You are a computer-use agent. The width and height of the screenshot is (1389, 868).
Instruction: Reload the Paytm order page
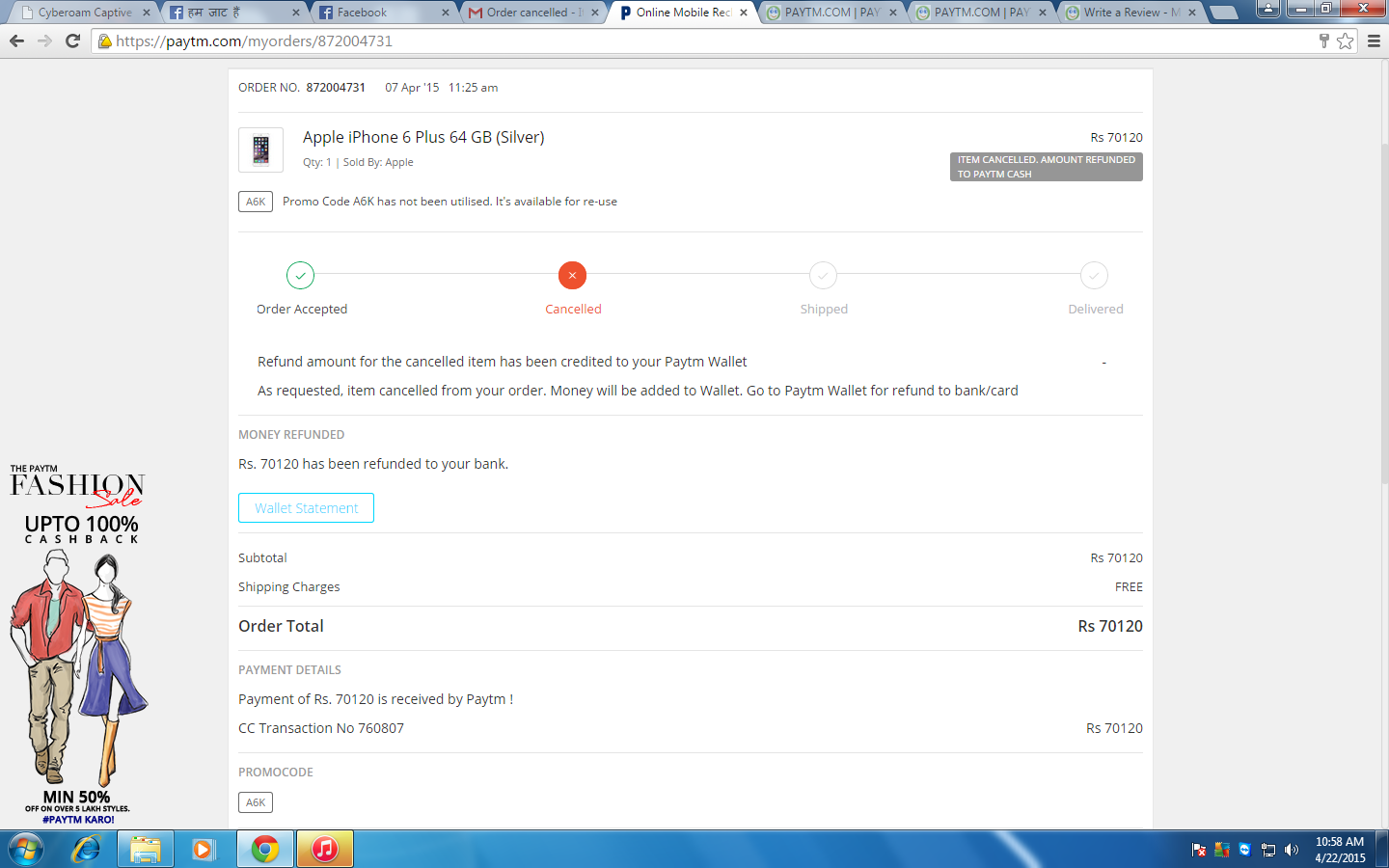[x=72, y=41]
